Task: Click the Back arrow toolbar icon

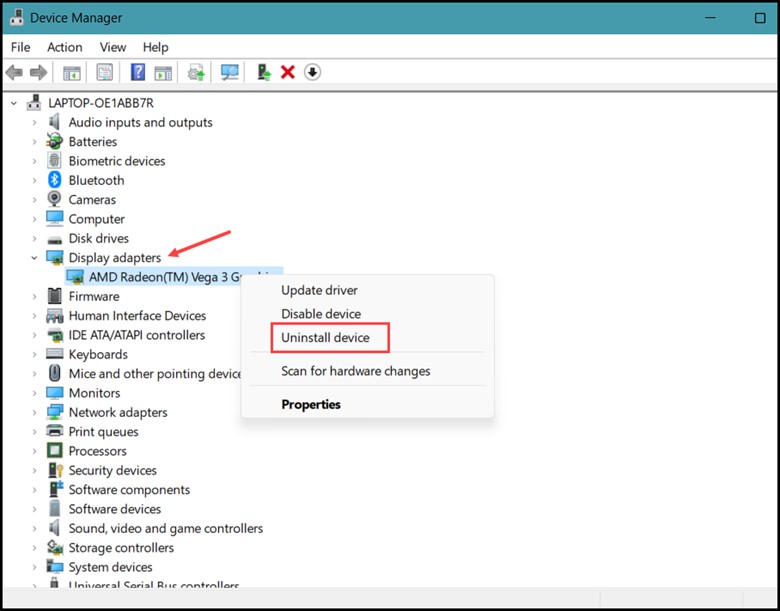Action: (14, 73)
